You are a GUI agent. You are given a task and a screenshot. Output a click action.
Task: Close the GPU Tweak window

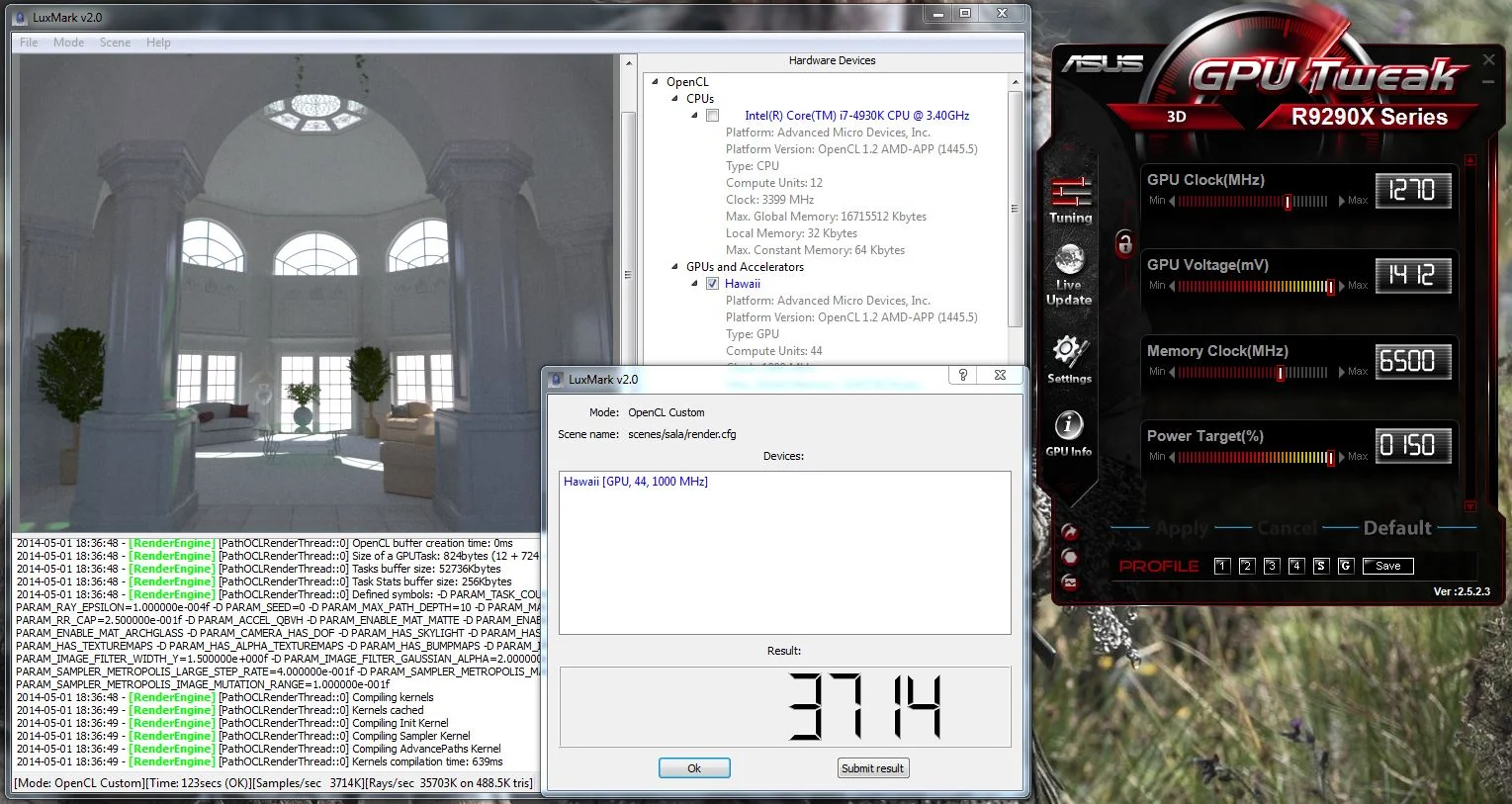coord(1488,60)
